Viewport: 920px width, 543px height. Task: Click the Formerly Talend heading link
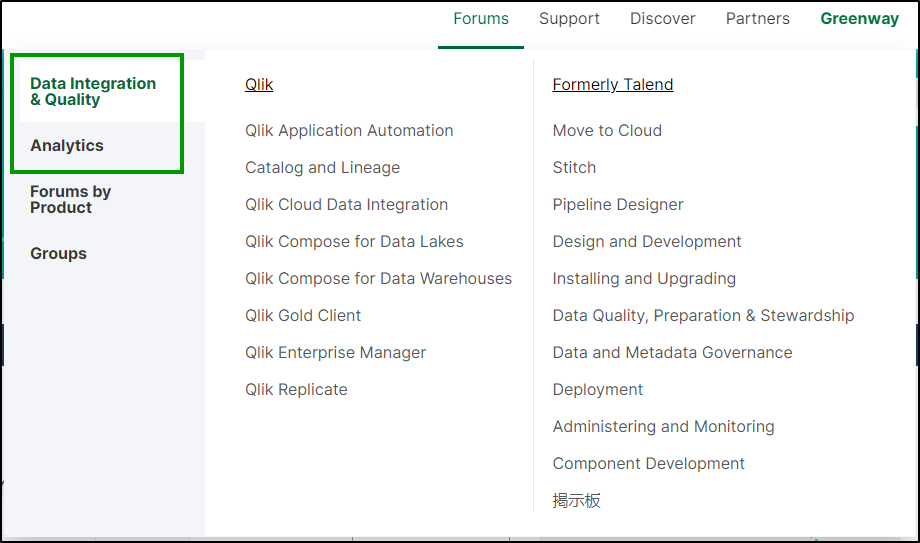613,85
